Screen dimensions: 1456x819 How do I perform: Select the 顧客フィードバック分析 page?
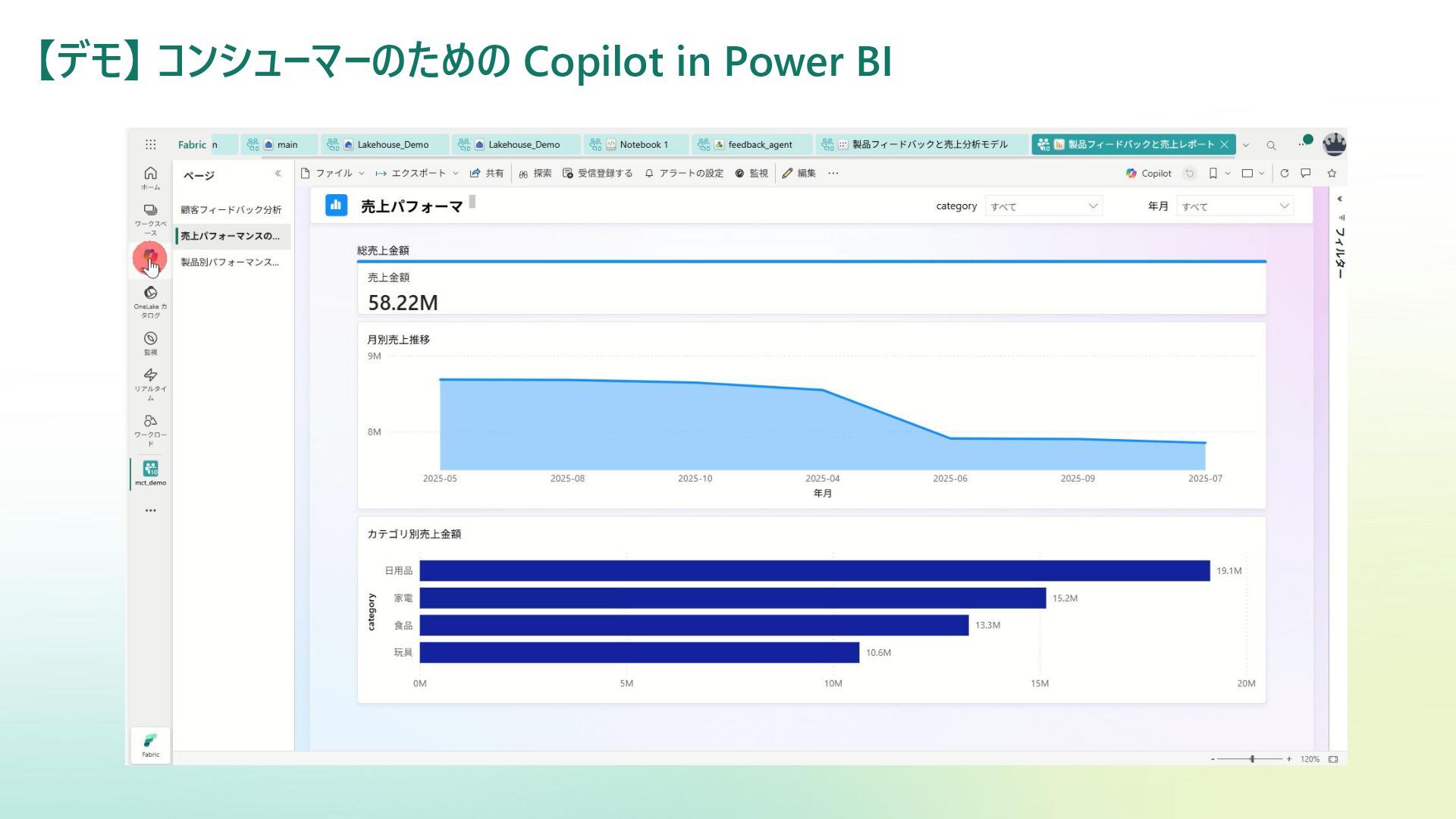coord(231,210)
